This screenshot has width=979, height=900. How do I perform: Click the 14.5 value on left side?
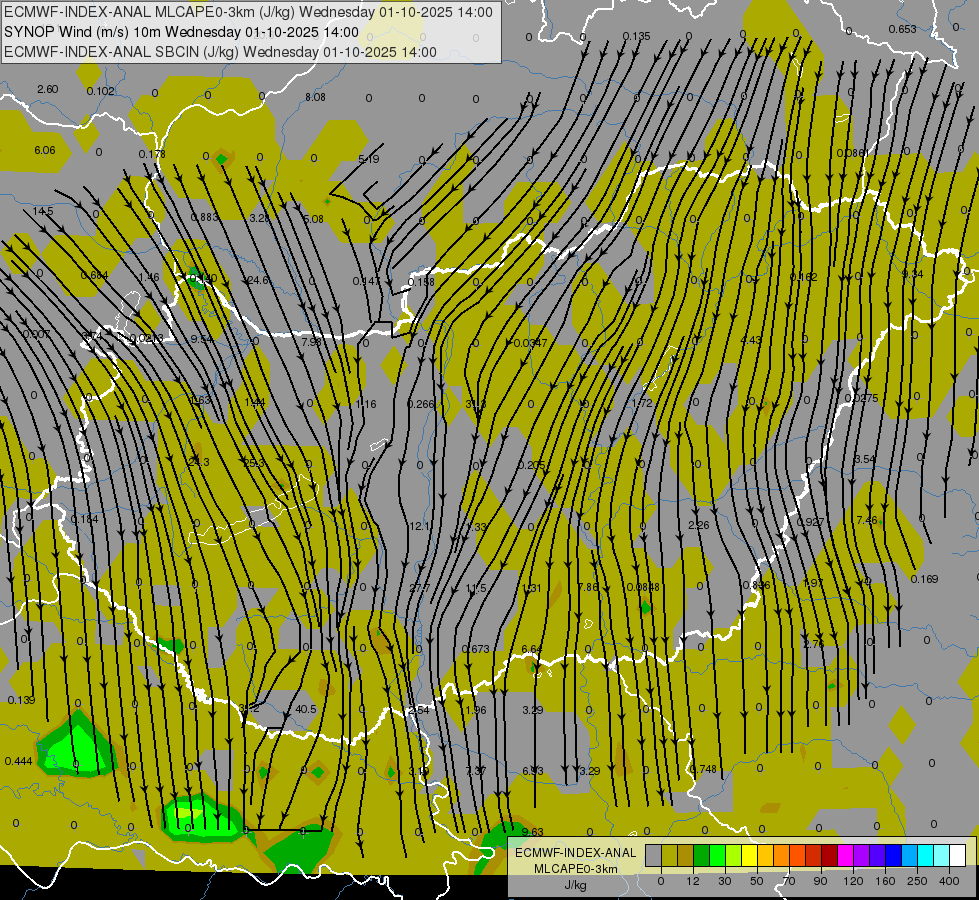[x=43, y=211]
